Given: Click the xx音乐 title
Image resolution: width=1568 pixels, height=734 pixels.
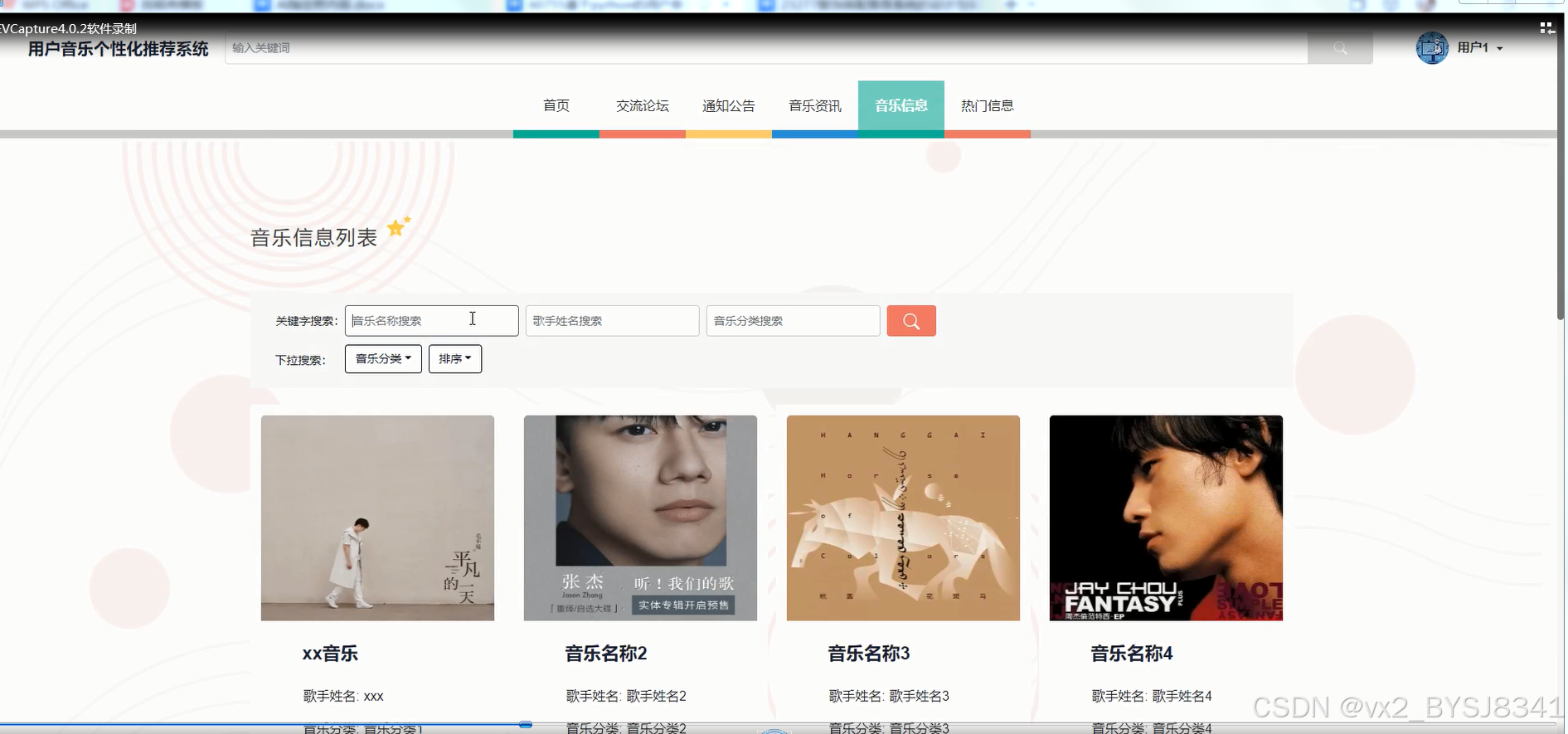Looking at the screenshot, I should (x=330, y=654).
